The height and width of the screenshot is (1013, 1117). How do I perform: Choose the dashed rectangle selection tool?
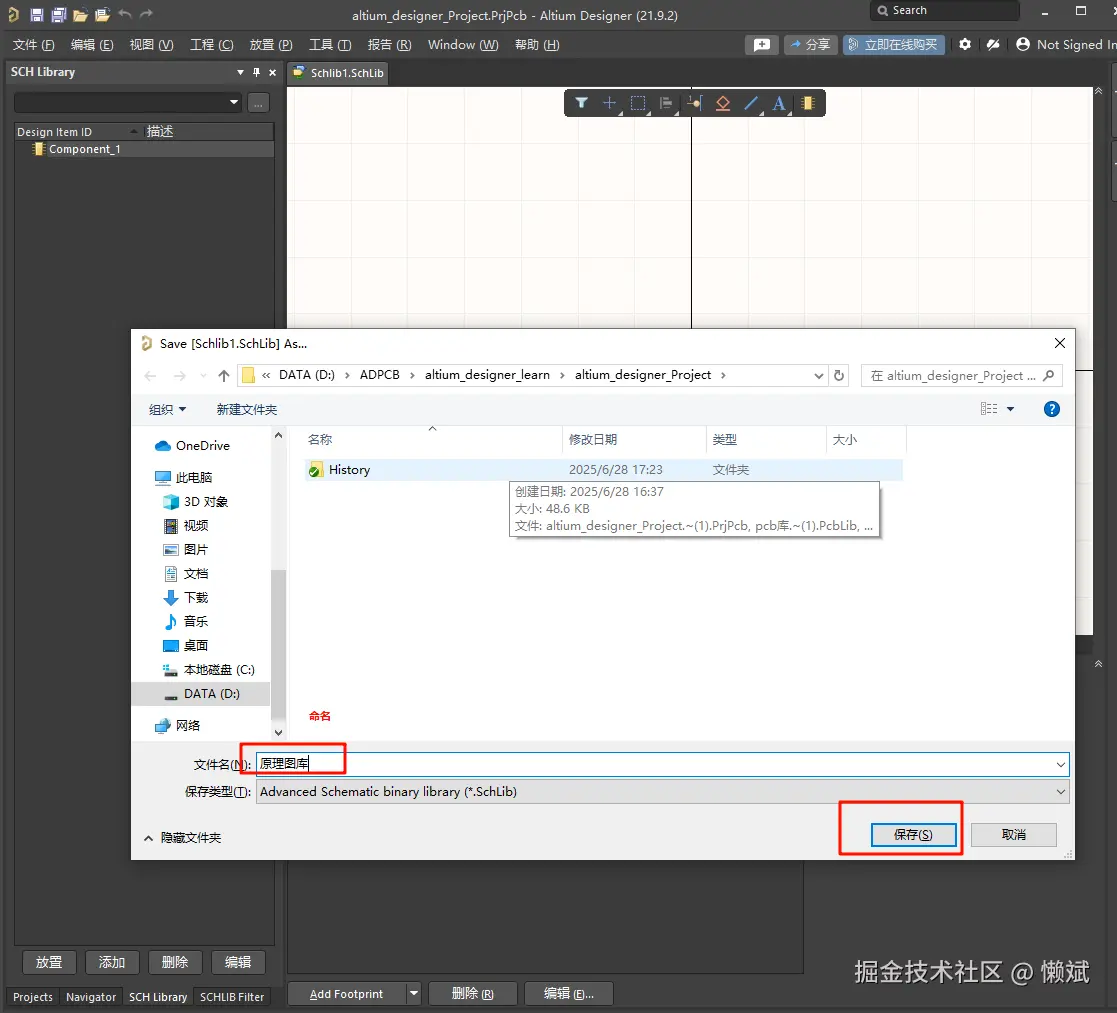click(x=638, y=103)
